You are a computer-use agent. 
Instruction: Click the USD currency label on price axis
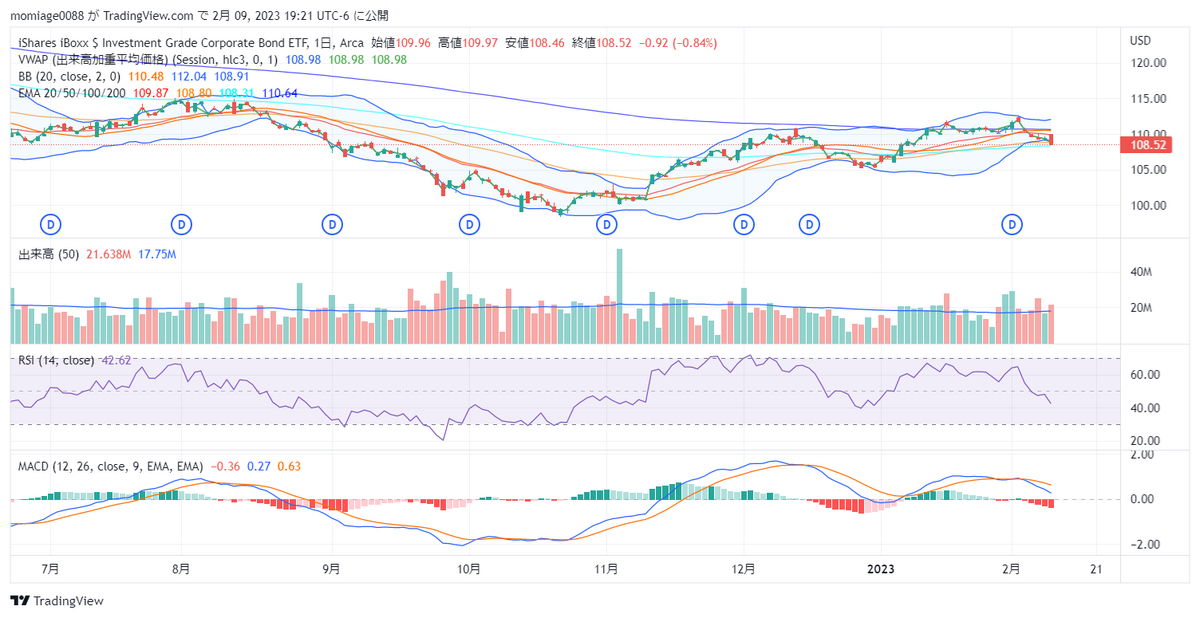tap(1140, 41)
